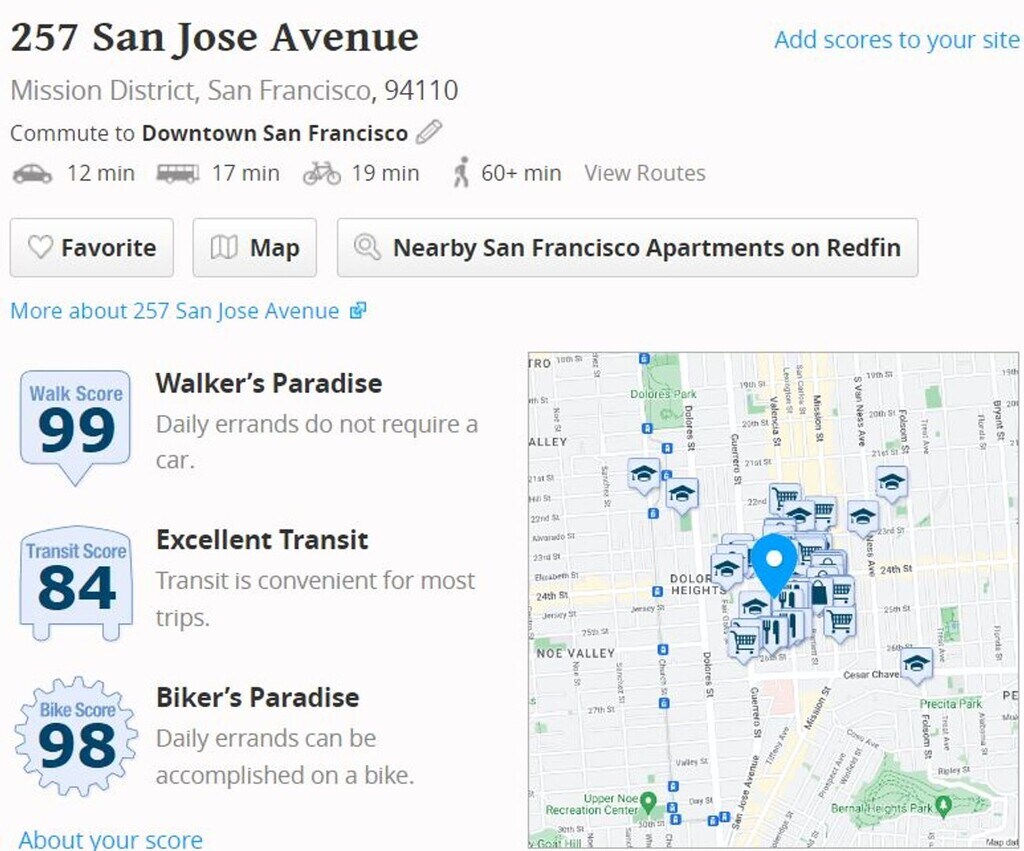The image size is (1024, 851).
Task: Click the Walk Score 99 badge
Action: pyautogui.click(x=76, y=423)
